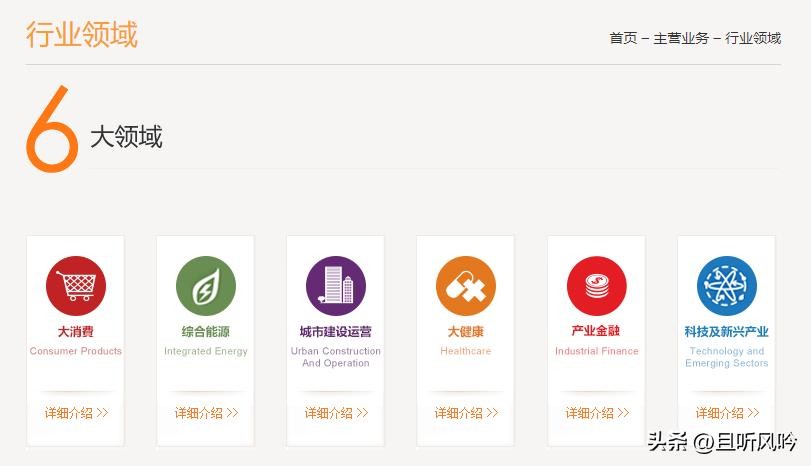
Task: Click 主营业务 breadcrumb item
Action: coord(681,38)
